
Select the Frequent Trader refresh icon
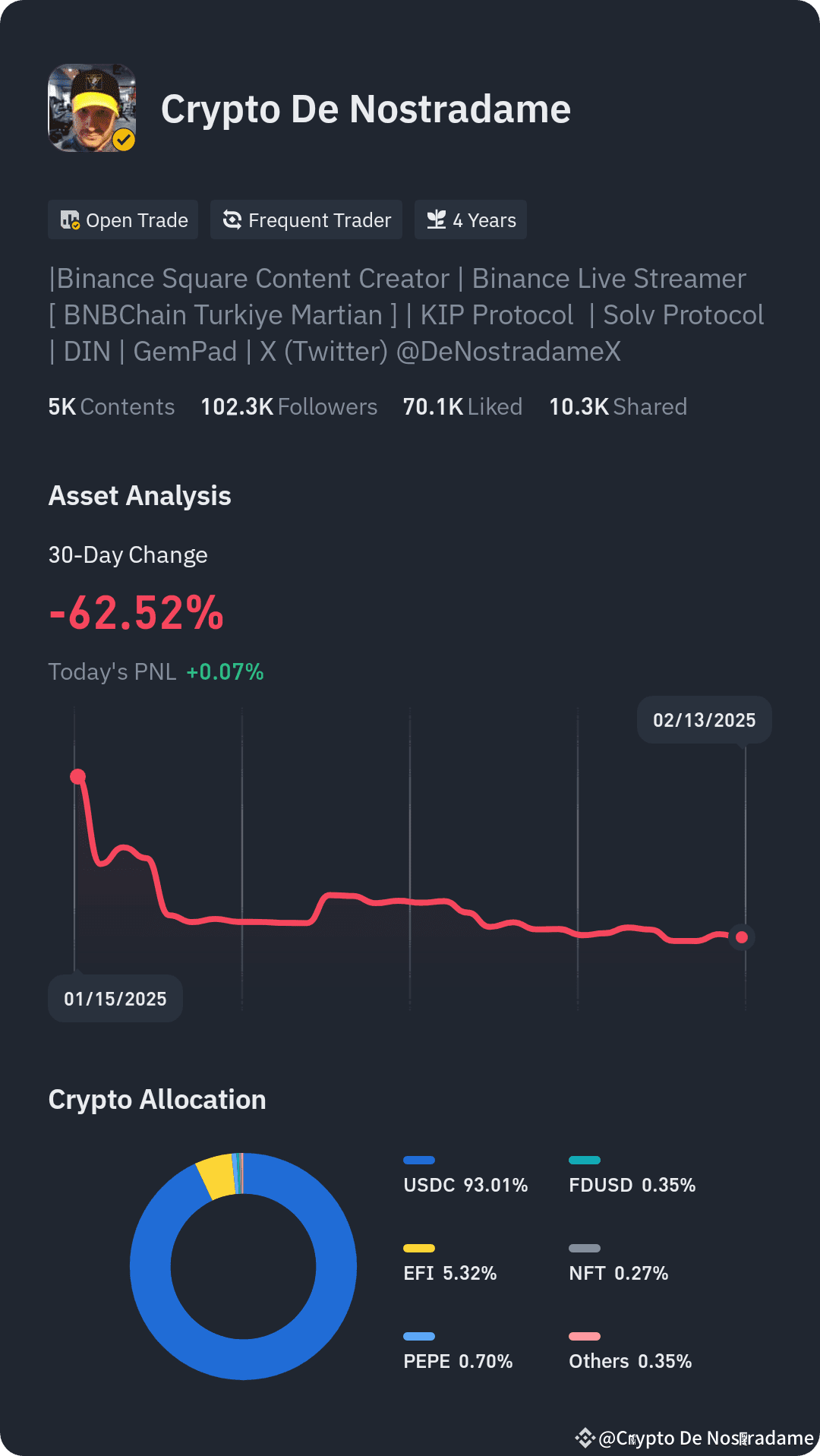tap(232, 220)
